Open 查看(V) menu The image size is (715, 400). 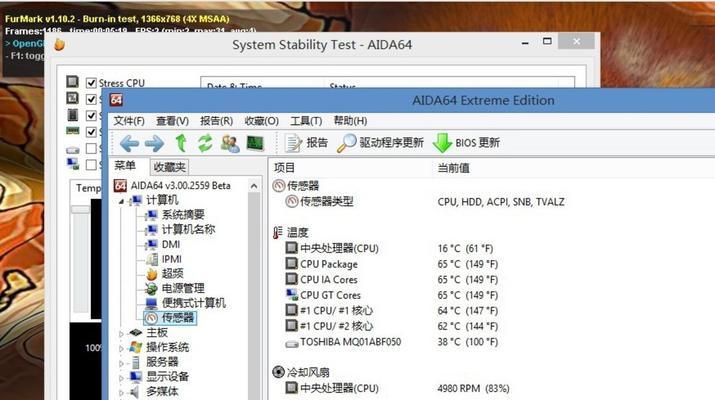point(172,121)
